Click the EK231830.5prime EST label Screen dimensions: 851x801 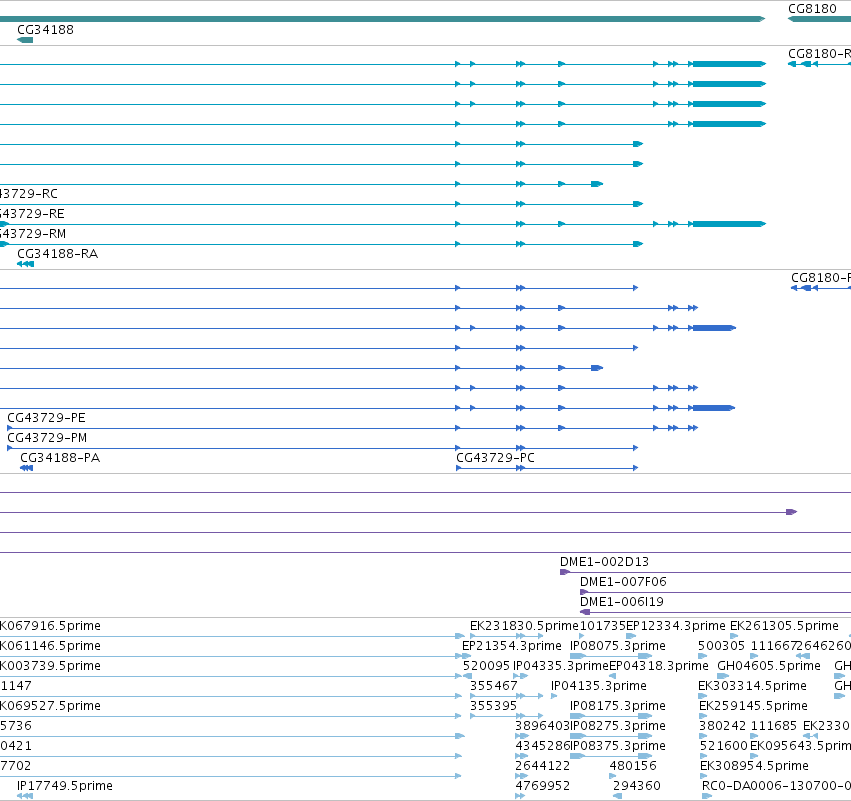(x=524, y=626)
